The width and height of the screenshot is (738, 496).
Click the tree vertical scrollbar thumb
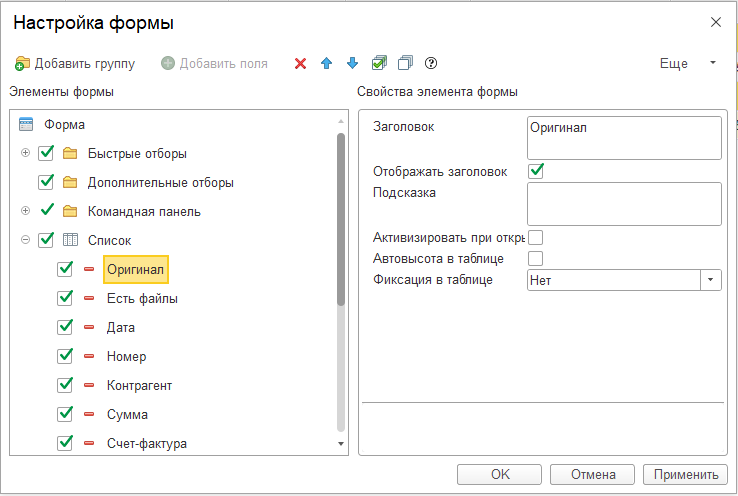341,219
